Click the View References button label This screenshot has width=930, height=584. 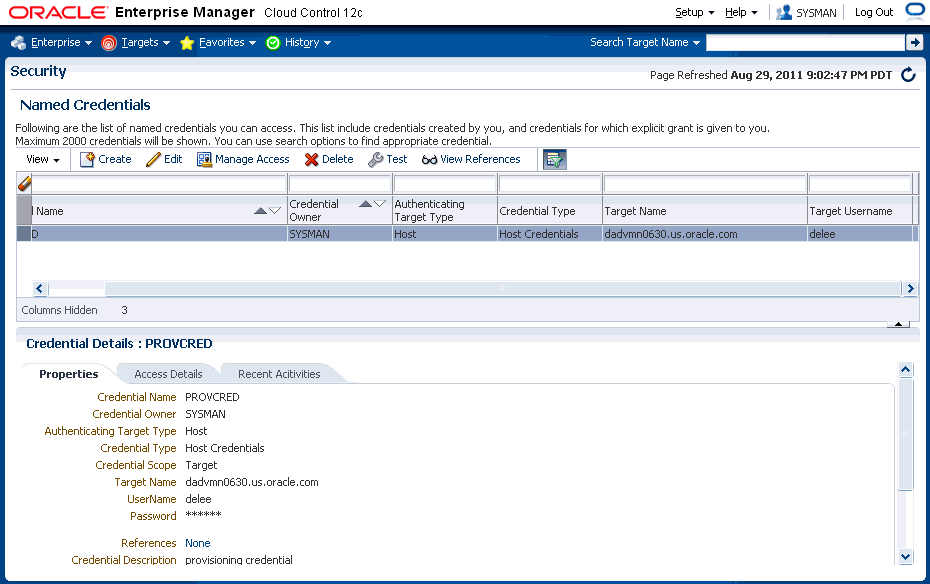[480, 159]
